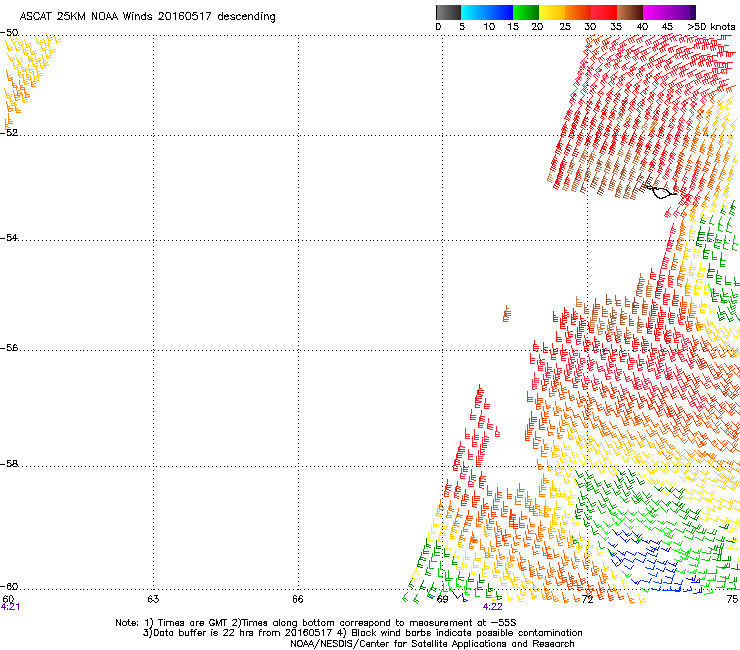
Task: Click the gray 0-5 knots legend swatch
Action: click(x=448, y=12)
